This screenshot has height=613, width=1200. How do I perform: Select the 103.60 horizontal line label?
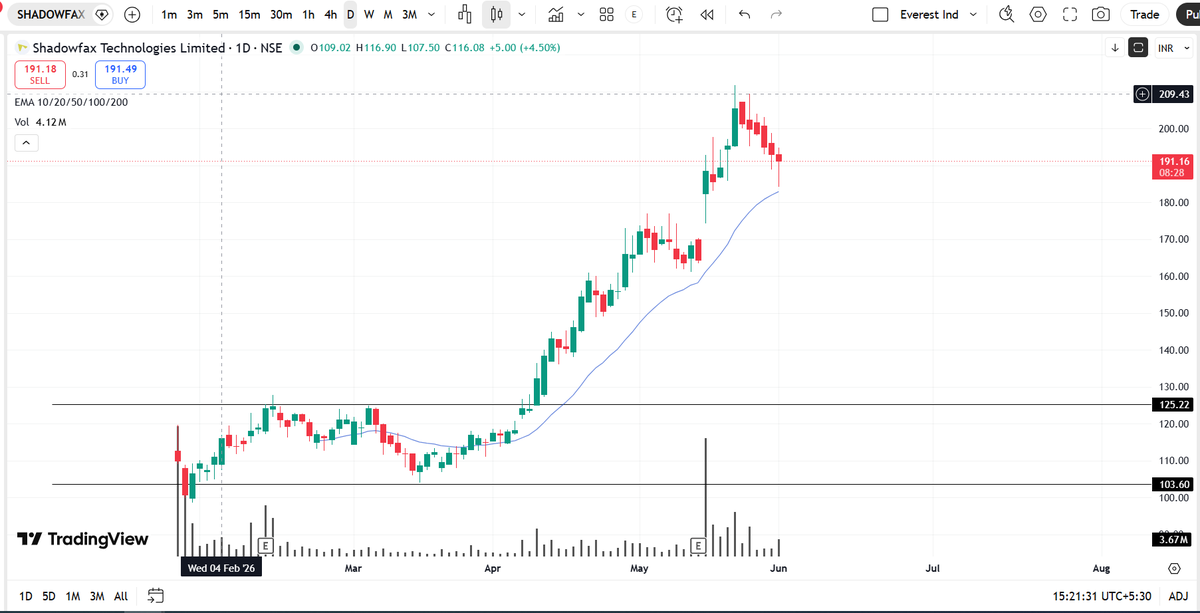click(x=1173, y=484)
